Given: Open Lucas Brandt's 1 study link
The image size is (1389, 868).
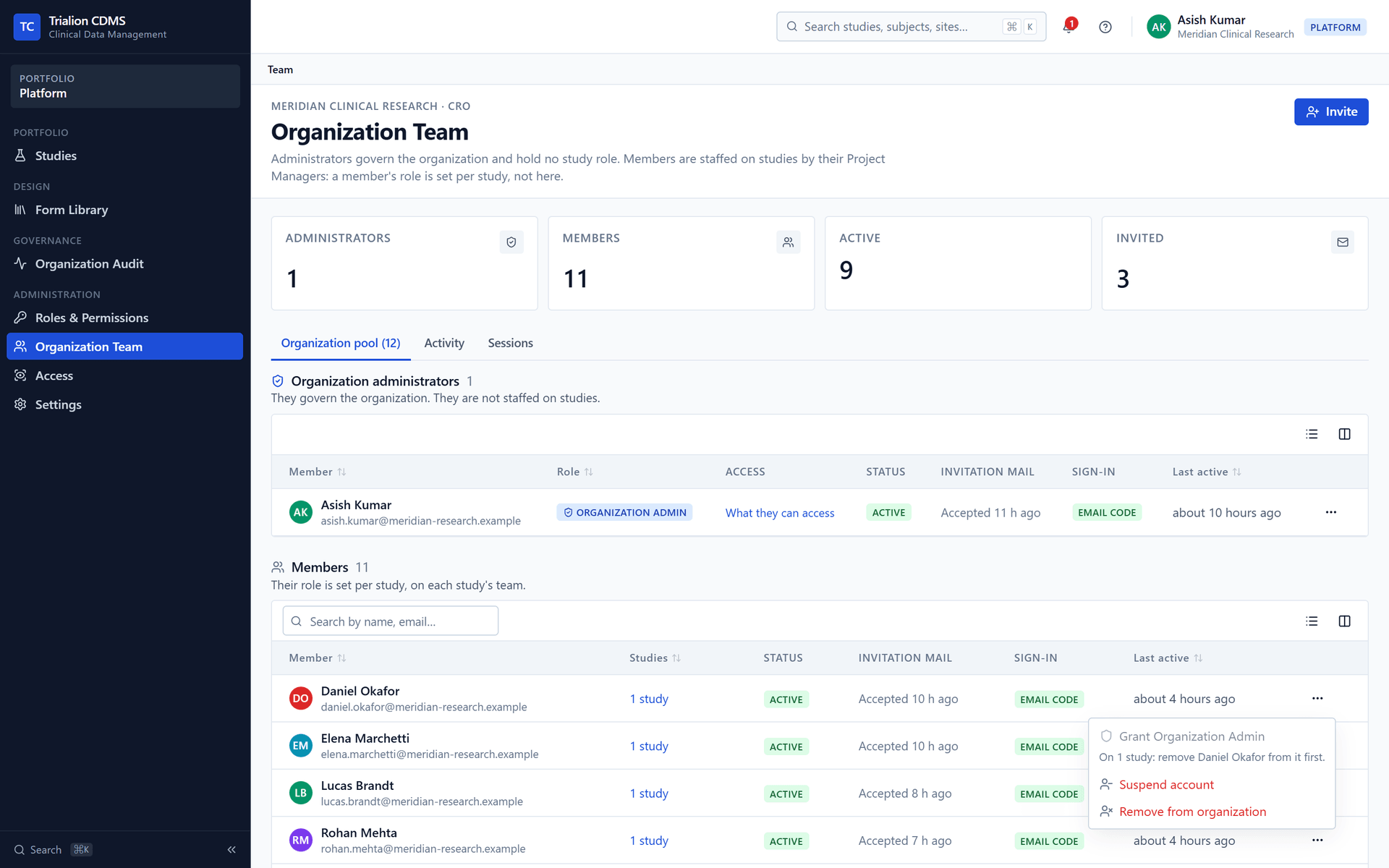Looking at the screenshot, I should 648,793.
